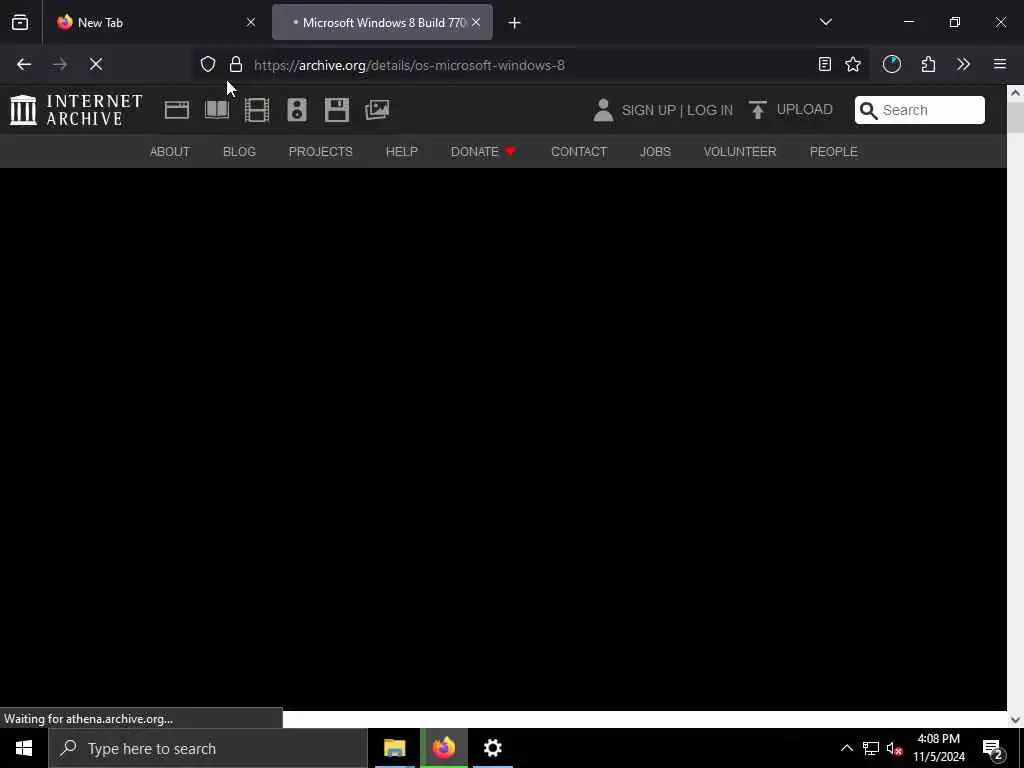1024x768 pixels.
Task: Open the notification center icon
Action: pyautogui.click(x=993, y=748)
